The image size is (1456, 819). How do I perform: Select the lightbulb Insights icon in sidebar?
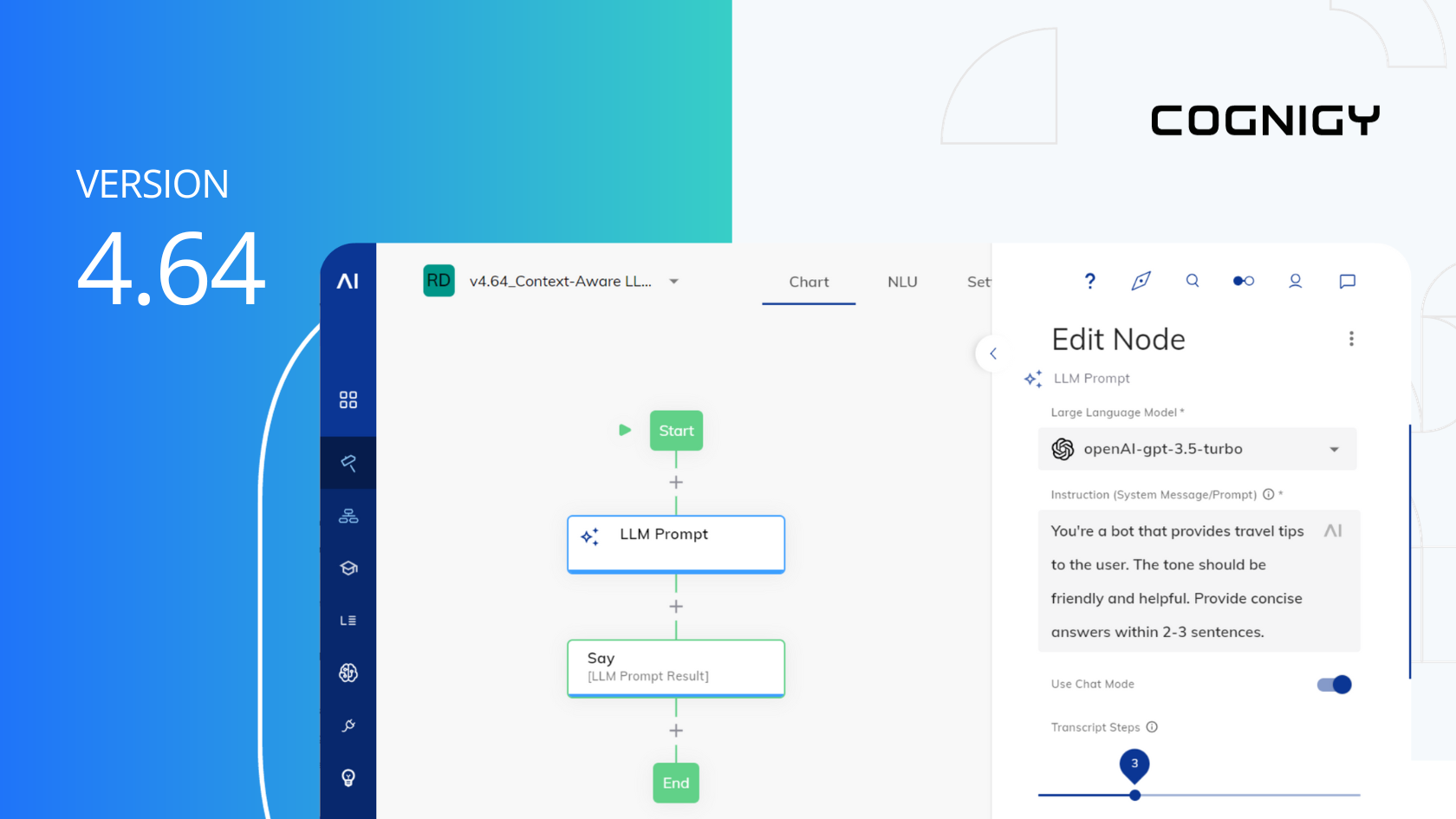coord(348,777)
